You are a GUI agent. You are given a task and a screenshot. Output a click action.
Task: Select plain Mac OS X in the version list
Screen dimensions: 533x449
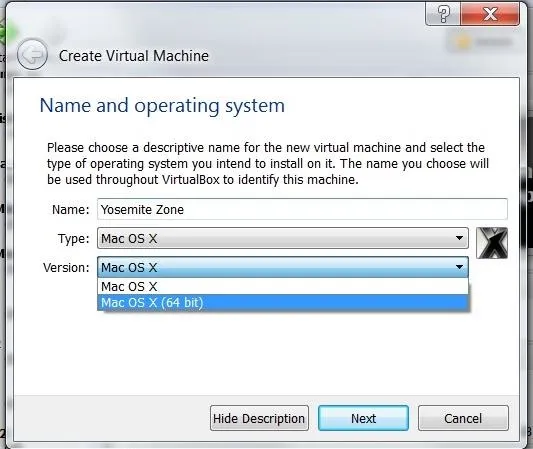[x=283, y=287]
